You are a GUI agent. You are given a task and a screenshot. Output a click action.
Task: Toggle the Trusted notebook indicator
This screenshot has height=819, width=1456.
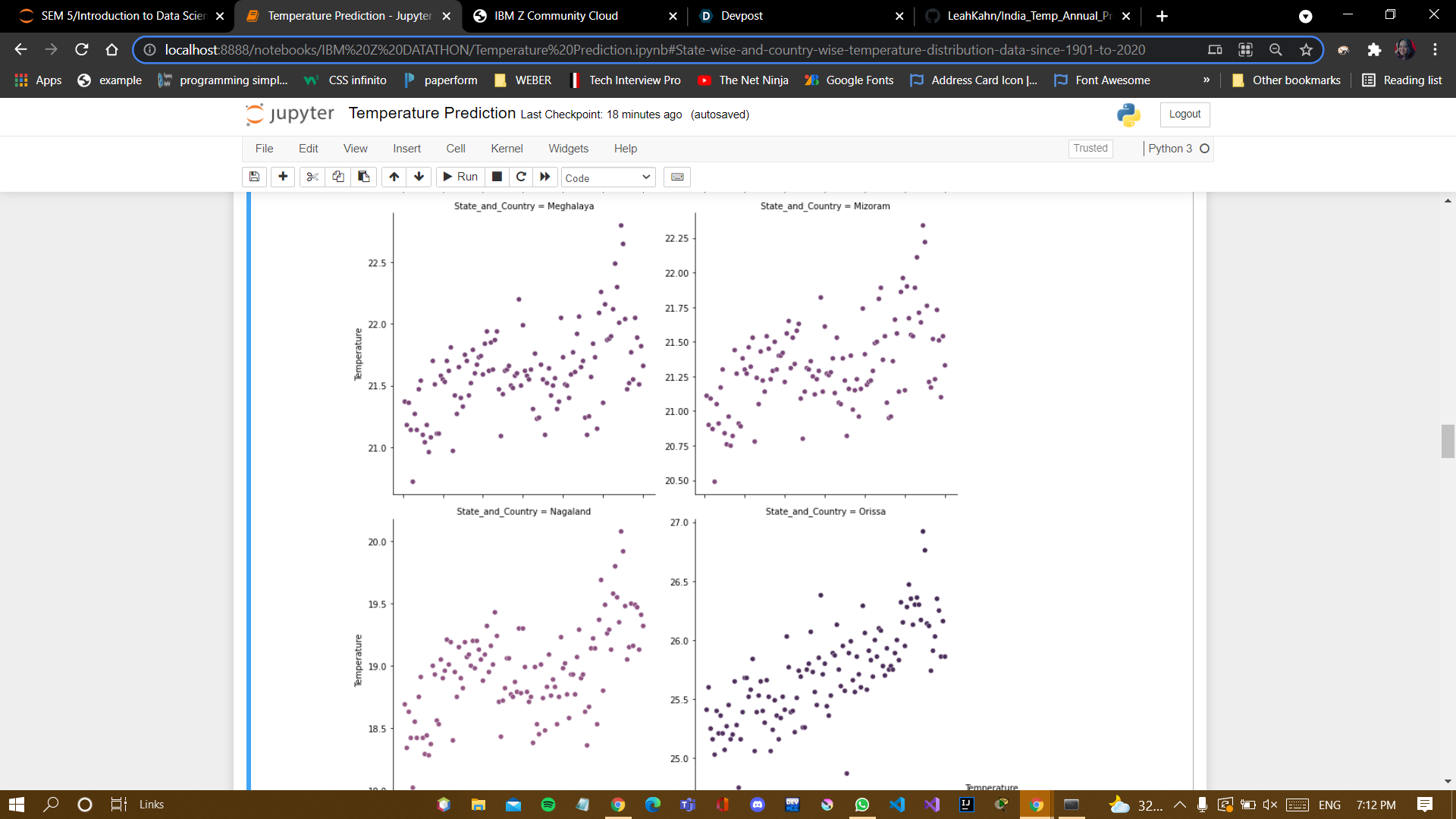[x=1090, y=149]
